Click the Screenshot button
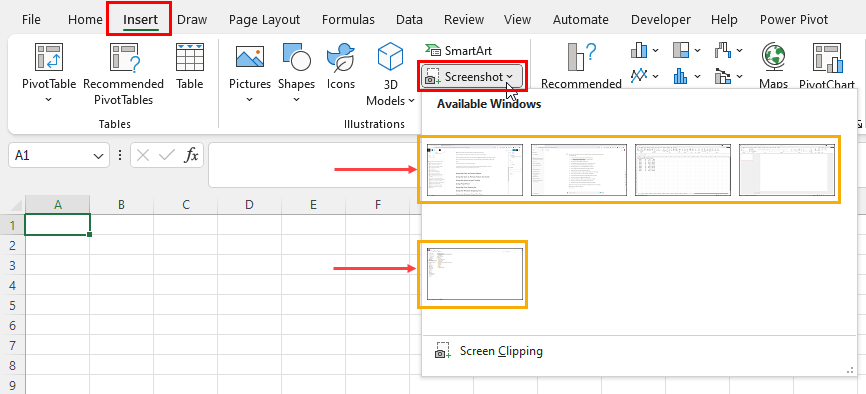The width and height of the screenshot is (866, 394). pyautogui.click(x=472, y=76)
